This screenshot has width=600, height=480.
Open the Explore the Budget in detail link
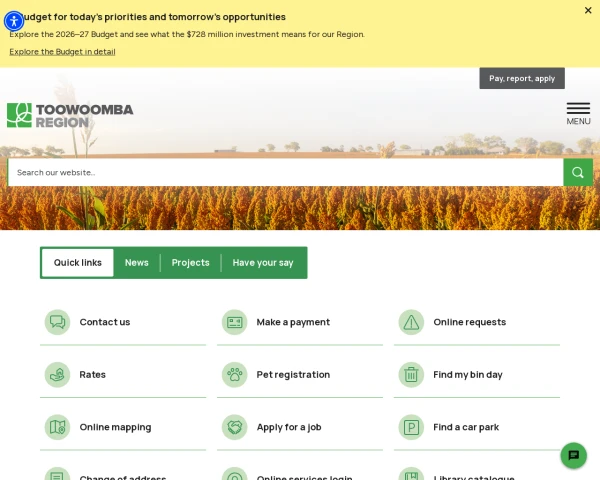pyautogui.click(x=62, y=52)
